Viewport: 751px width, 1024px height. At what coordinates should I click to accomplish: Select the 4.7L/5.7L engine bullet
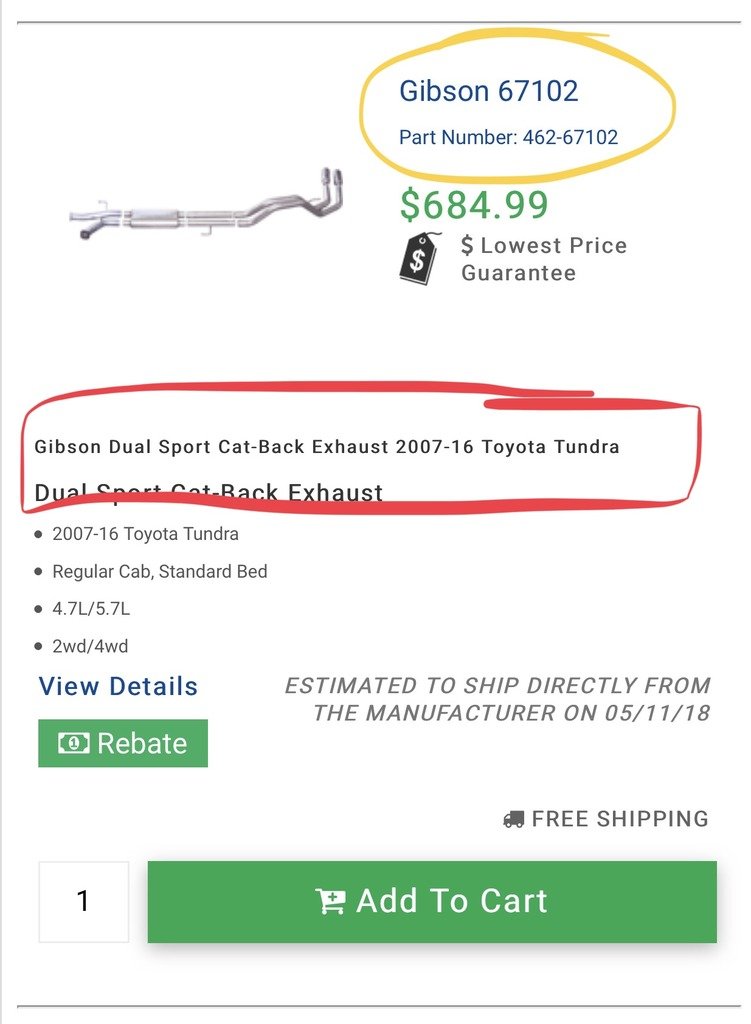(x=91, y=609)
